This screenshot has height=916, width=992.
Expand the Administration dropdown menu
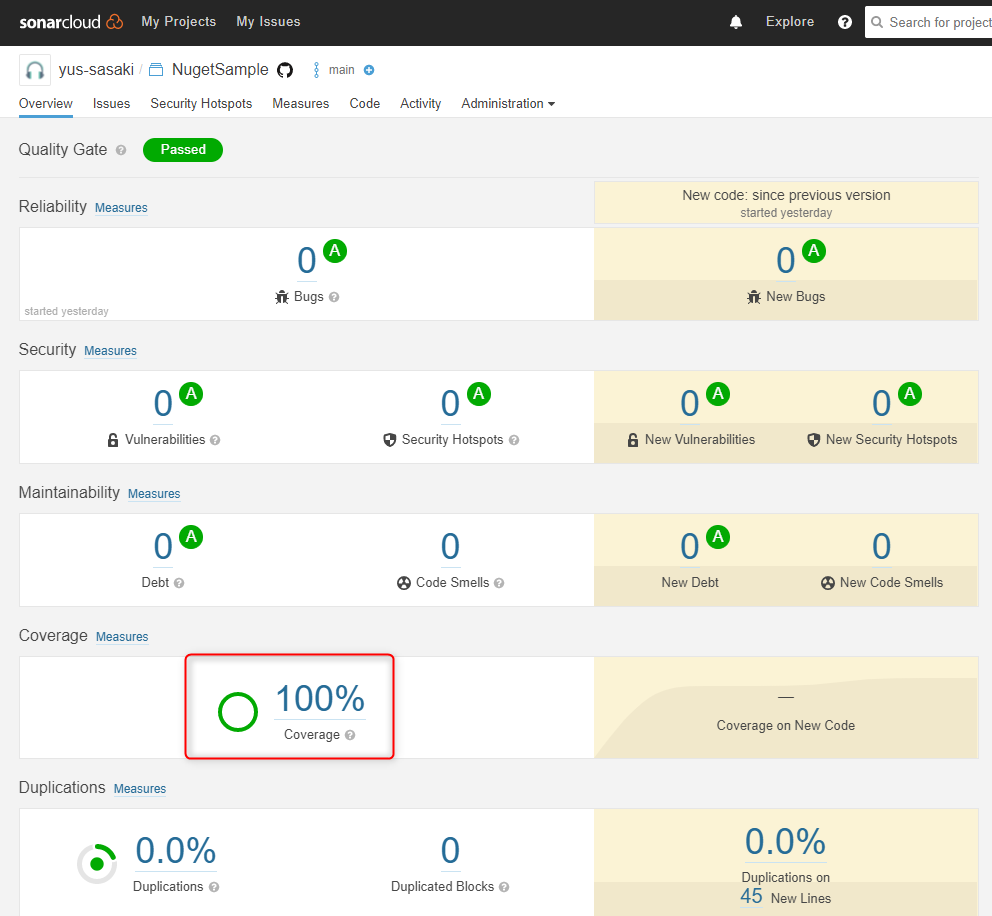tap(508, 103)
